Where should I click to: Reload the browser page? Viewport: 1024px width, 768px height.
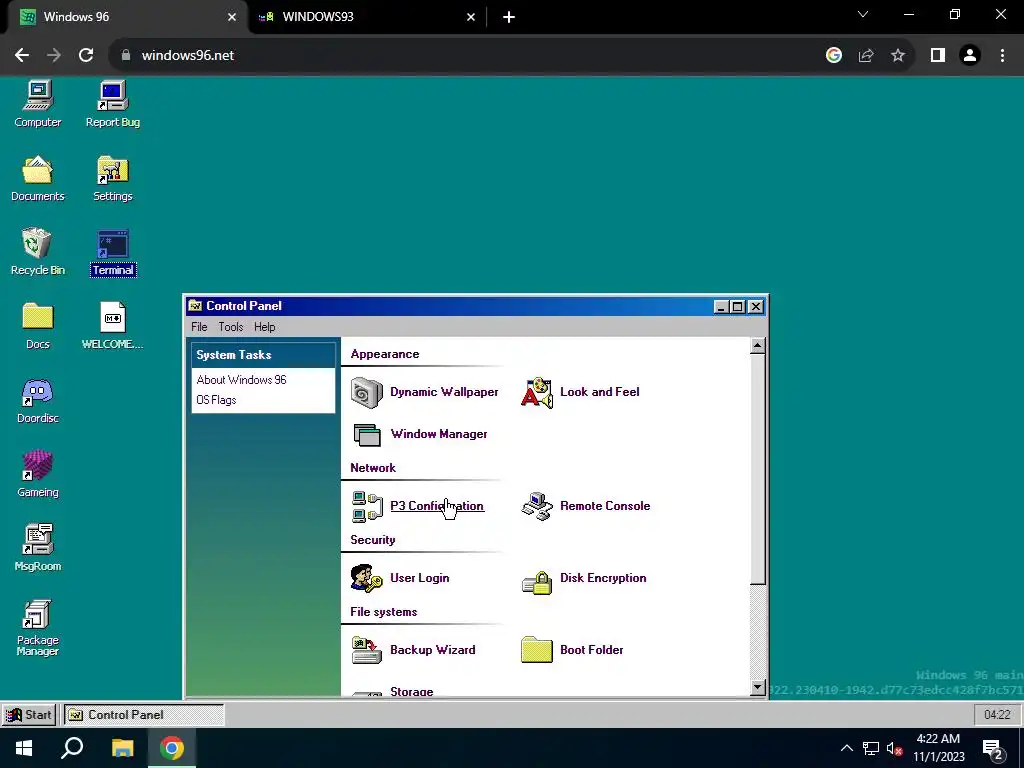(86, 56)
